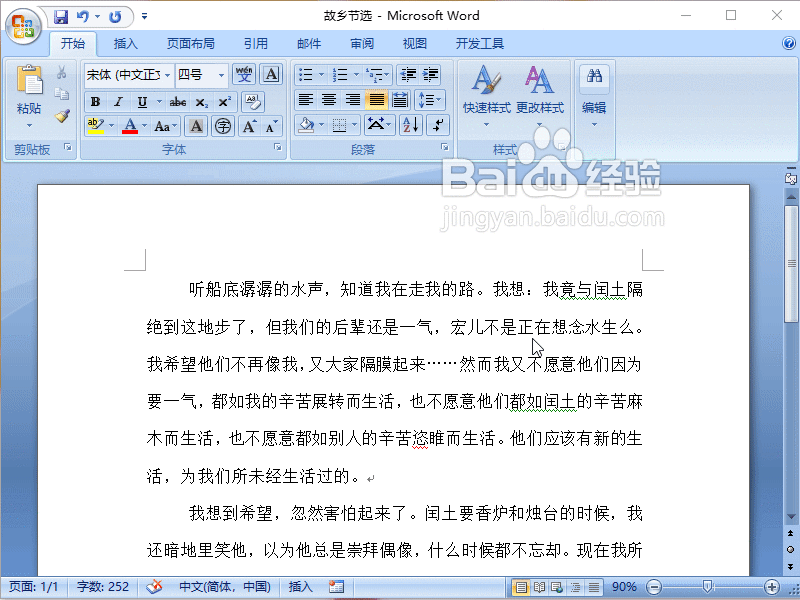
Task: Clear formatting with the eraser icon
Action: click(253, 102)
